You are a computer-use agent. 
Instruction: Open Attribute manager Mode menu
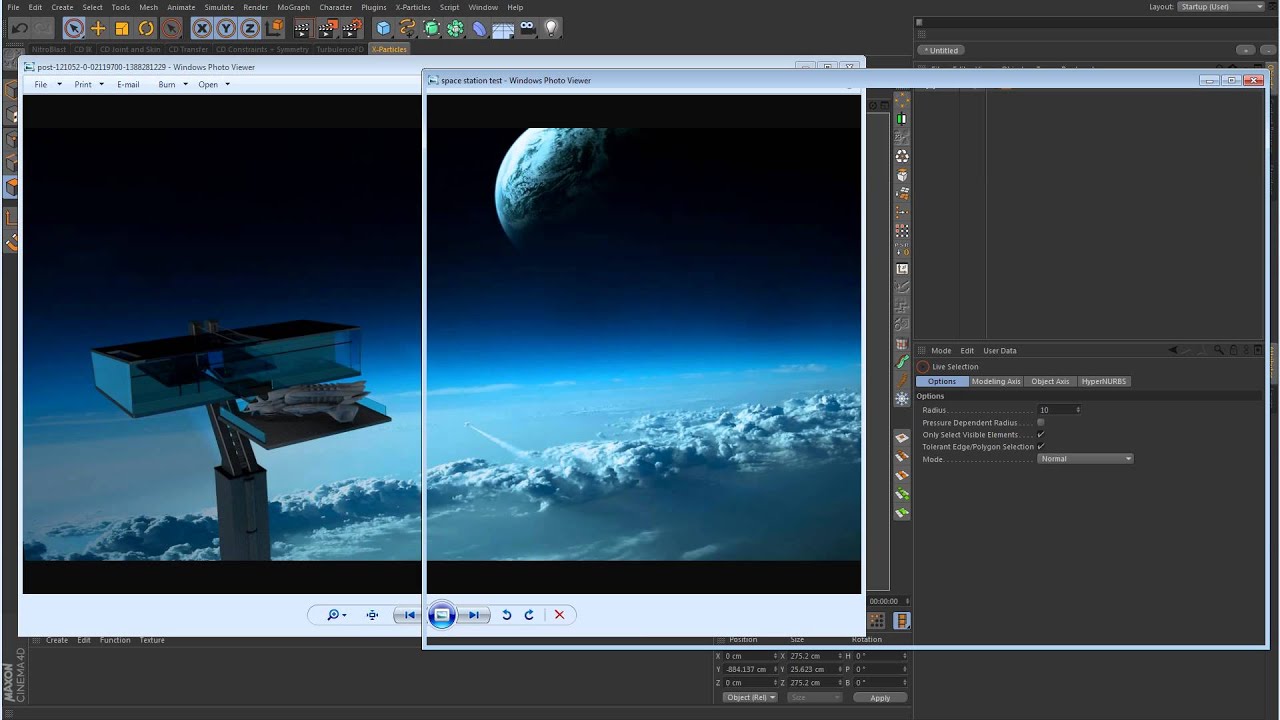point(941,351)
